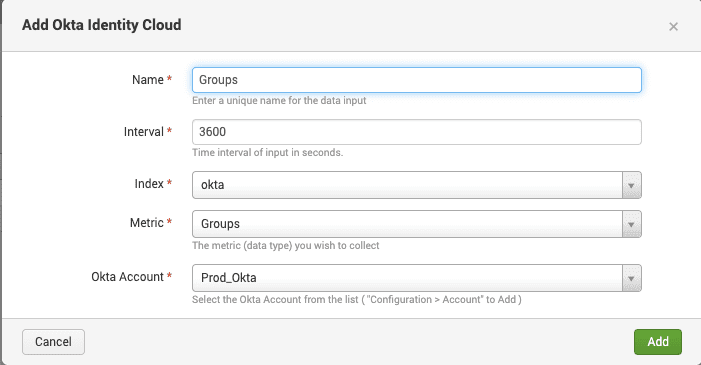This screenshot has width=701, height=365.
Task: Click 'The metric (data type)' hint text
Action: coord(286,246)
